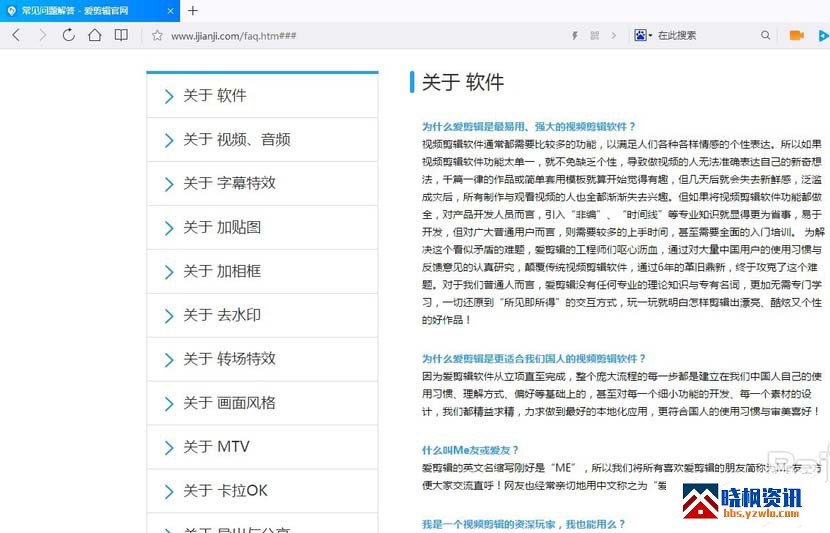The height and width of the screenshot is (533, 830).
Task: Select 关于 卡拉OK category
Action: (262, 491)
